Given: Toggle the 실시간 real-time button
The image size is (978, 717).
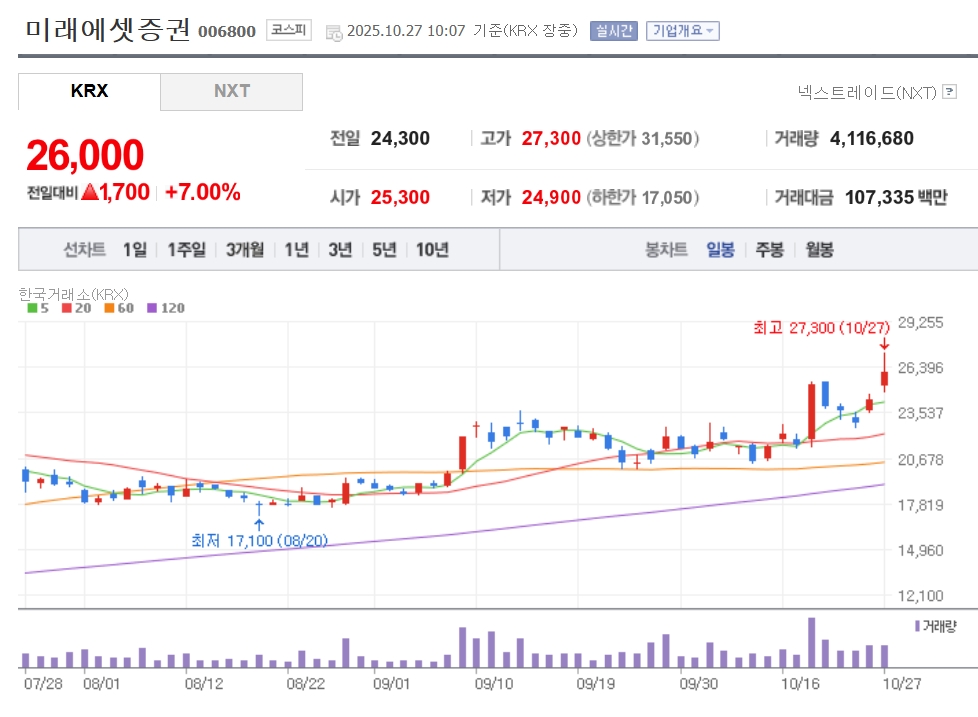Looking at the screenshot, I should click(x=614, y=31).
